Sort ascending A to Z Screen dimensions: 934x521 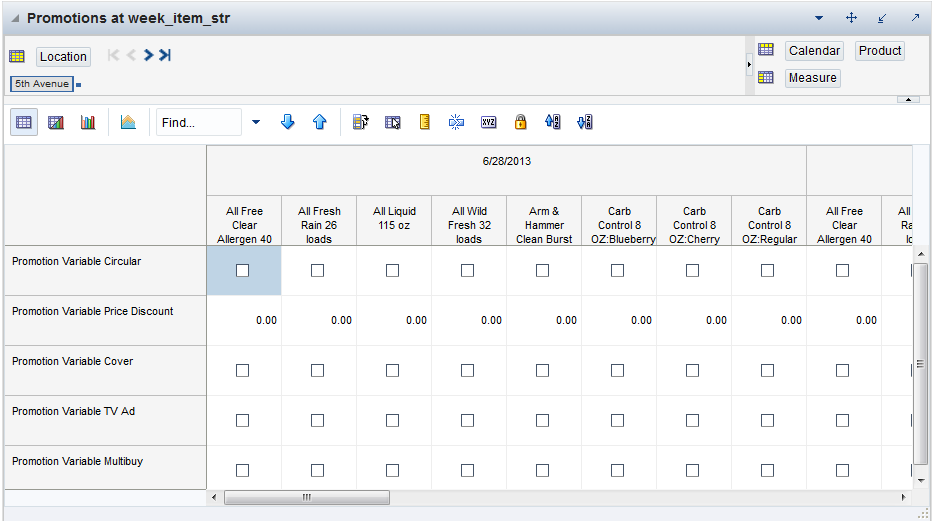pyautogui.click(x=553, y=123)
